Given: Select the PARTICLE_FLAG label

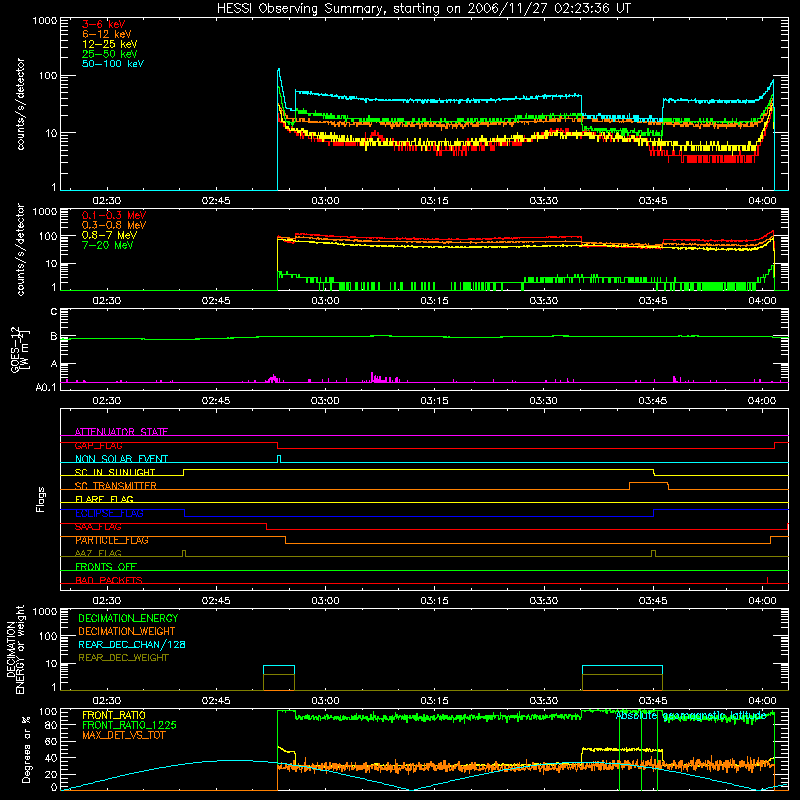Looking at the screenshot, I should tap(112, 540).
